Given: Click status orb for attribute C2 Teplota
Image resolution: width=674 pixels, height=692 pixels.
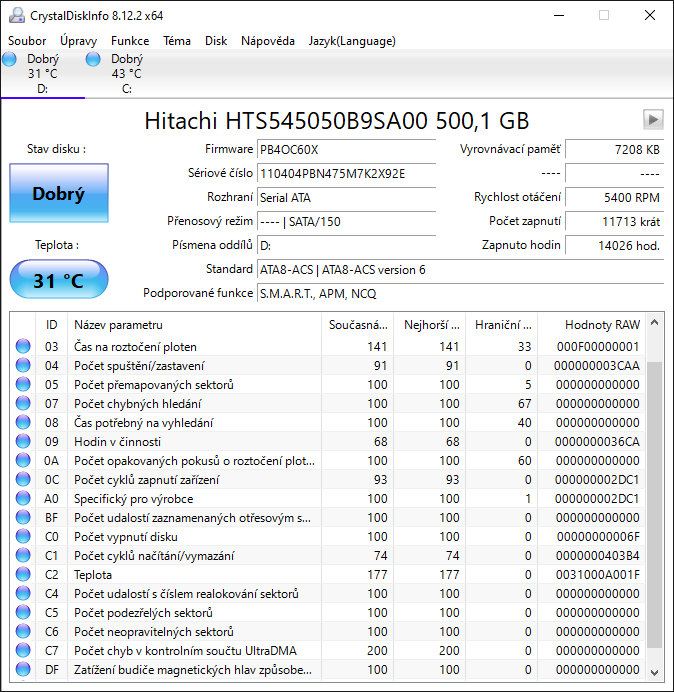Looking at the screenshot, I should (x=23, y=575).
